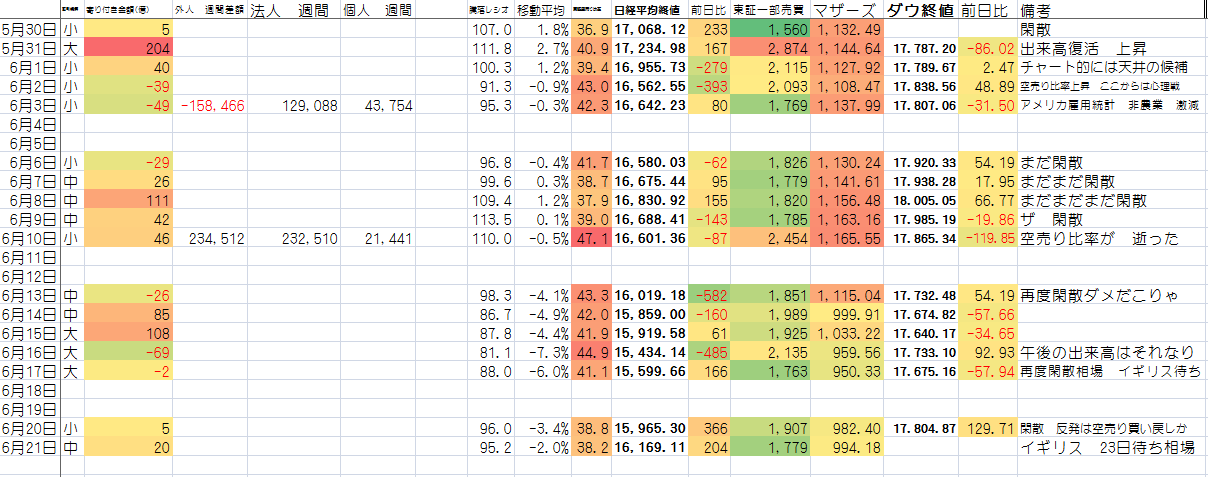Click the ダウ終値 header cell
The height and width of the screenshot is (477, 1208).
click(920, 12)
